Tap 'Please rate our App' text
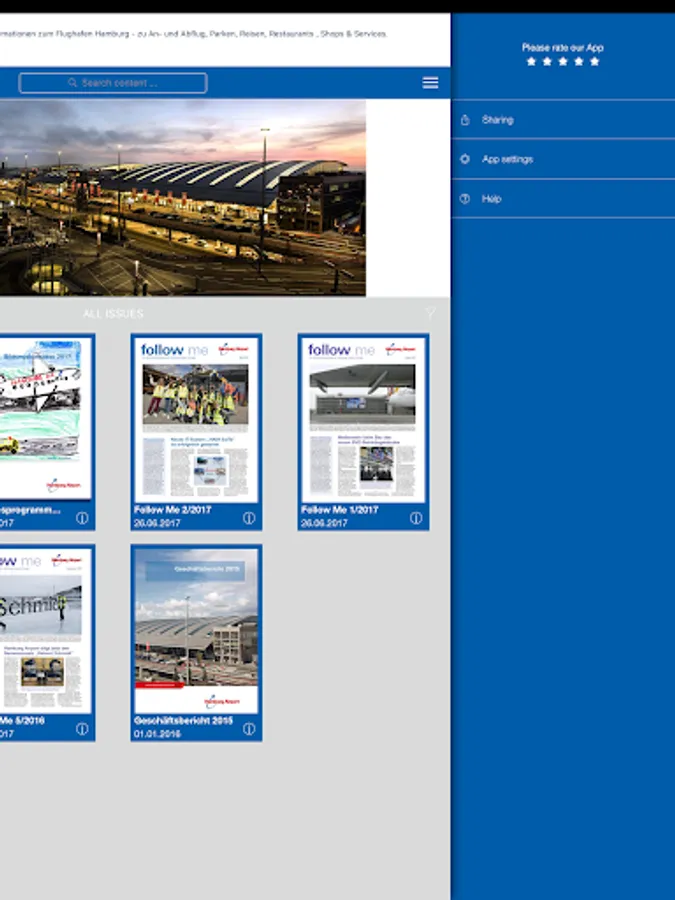 pyautogui.click(x=562, y=48)
